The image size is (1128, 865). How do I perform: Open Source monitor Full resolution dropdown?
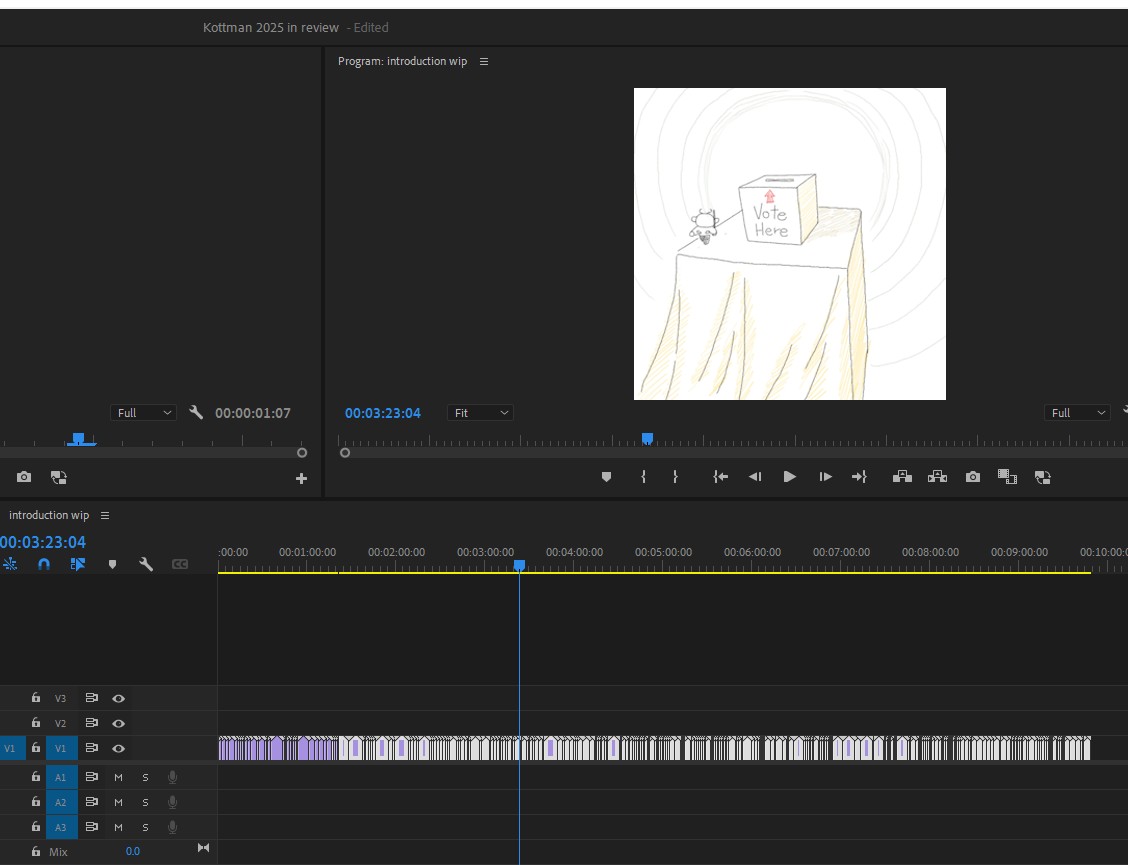tap(143, 413)
